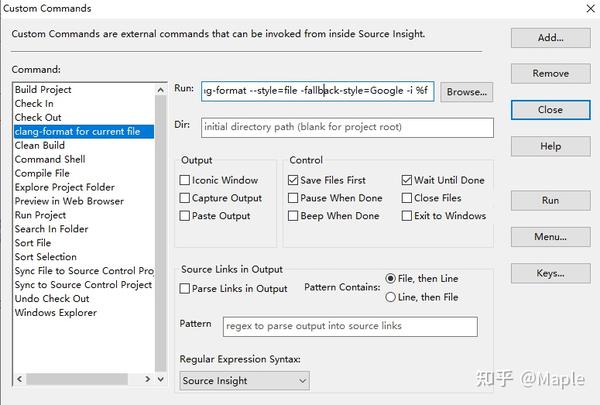Close the Custom Commands dialog with X
Viewport: 600px width, 405px height.
[590, 8]
